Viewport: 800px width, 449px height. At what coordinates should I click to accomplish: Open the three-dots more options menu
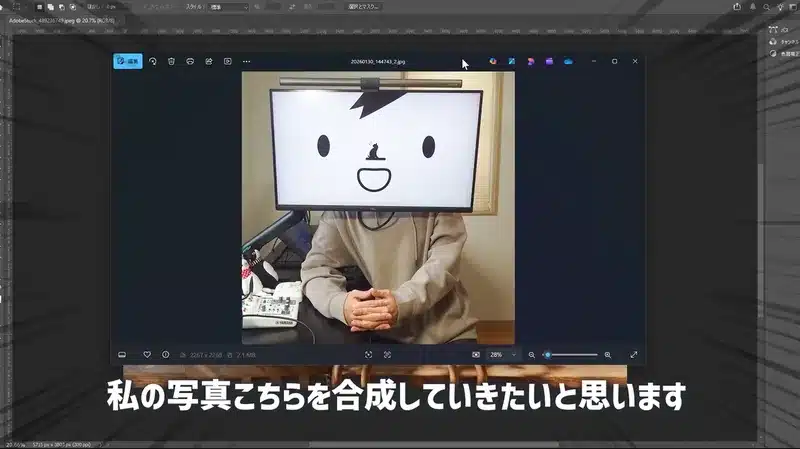click(246, 61)
